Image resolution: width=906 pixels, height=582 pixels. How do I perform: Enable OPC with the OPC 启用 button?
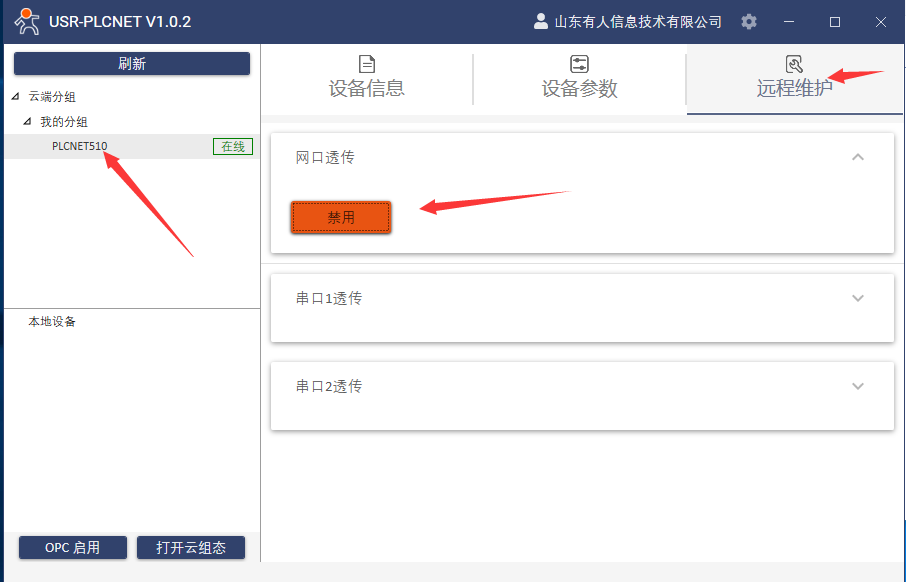point(73,547)
